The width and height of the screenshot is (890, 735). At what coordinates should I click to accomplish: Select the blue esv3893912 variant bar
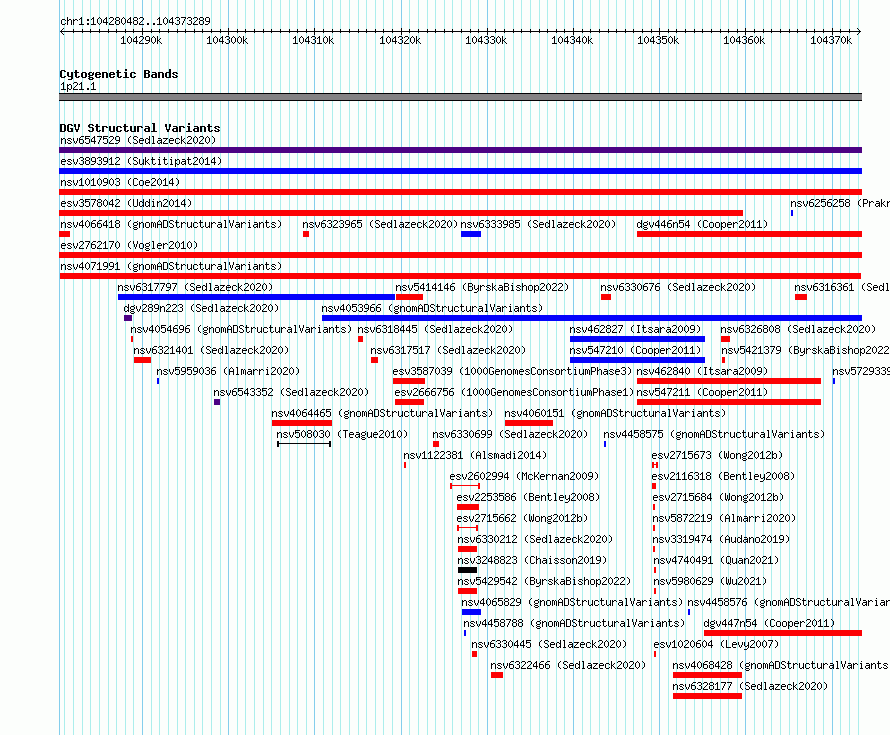tap(460, 171)
